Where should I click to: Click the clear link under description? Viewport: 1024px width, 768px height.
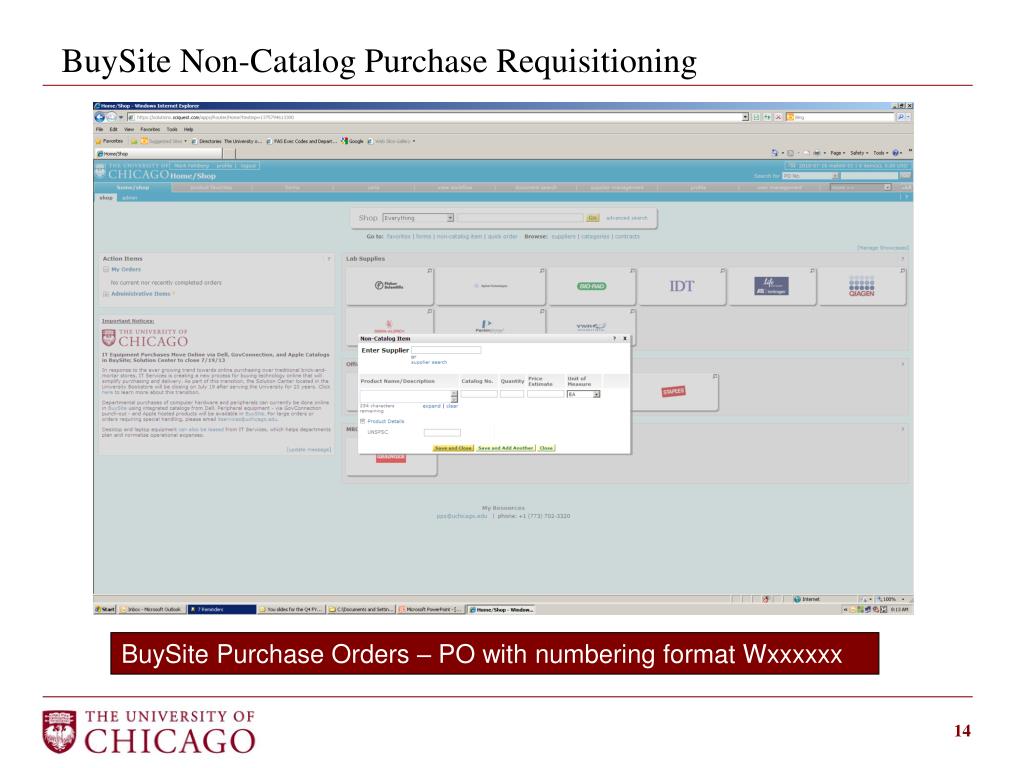coord(452,406)
